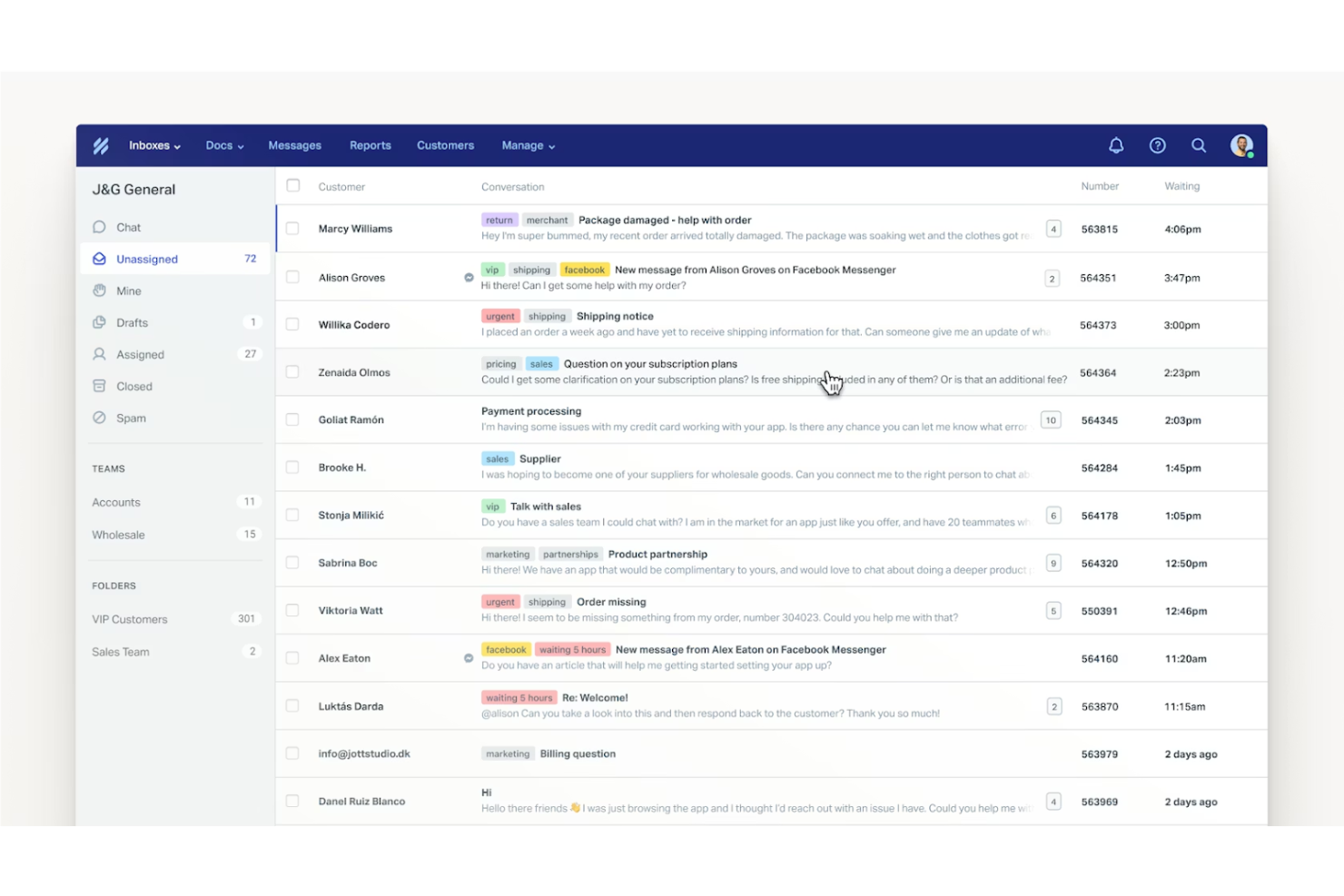This screenshot has height=896, width=1344.
Task: Open the notification bell
Action: click(1115, 145)
